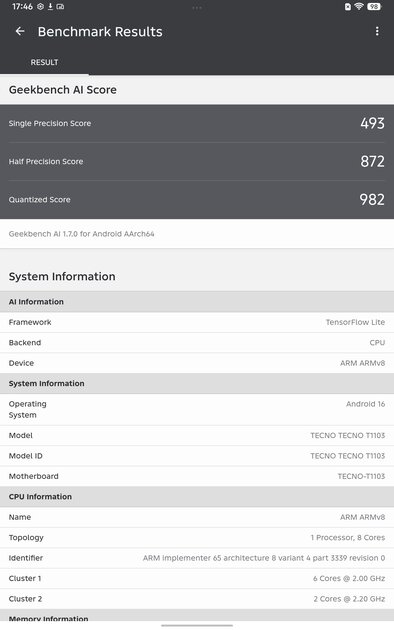
Task: Tap the Cluster 2 row label
Action: 25,599
